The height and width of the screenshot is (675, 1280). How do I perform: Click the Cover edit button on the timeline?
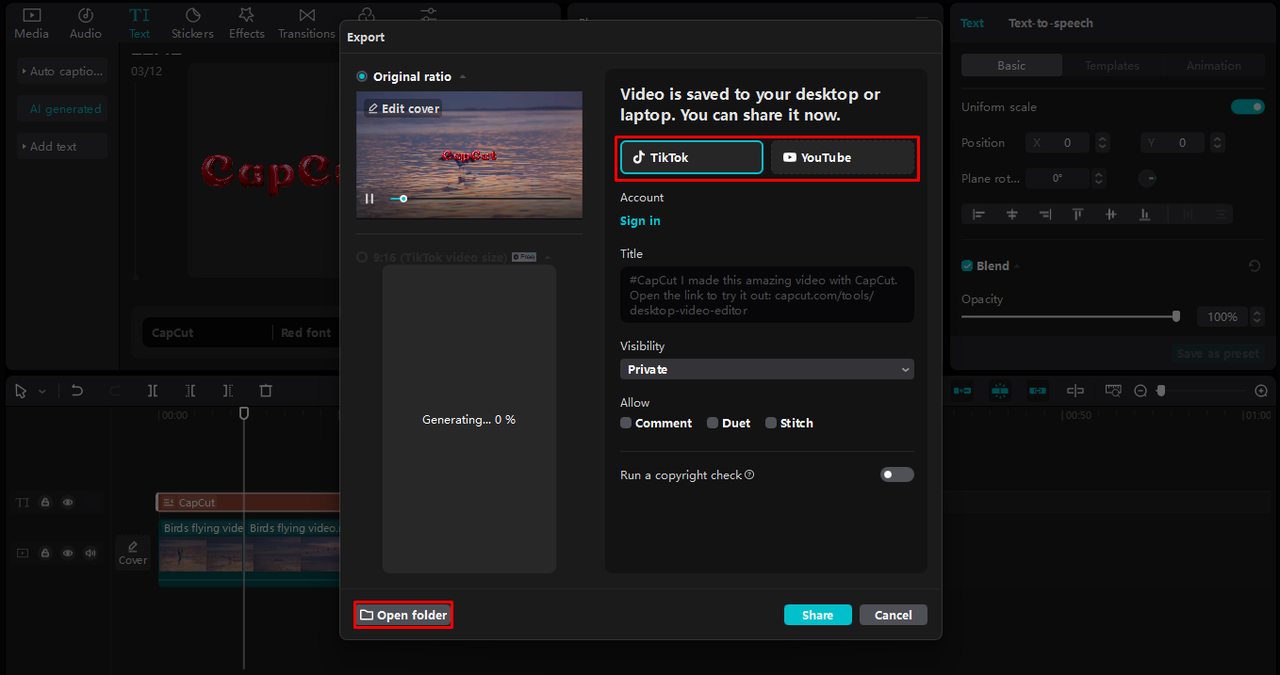[133, 552]
